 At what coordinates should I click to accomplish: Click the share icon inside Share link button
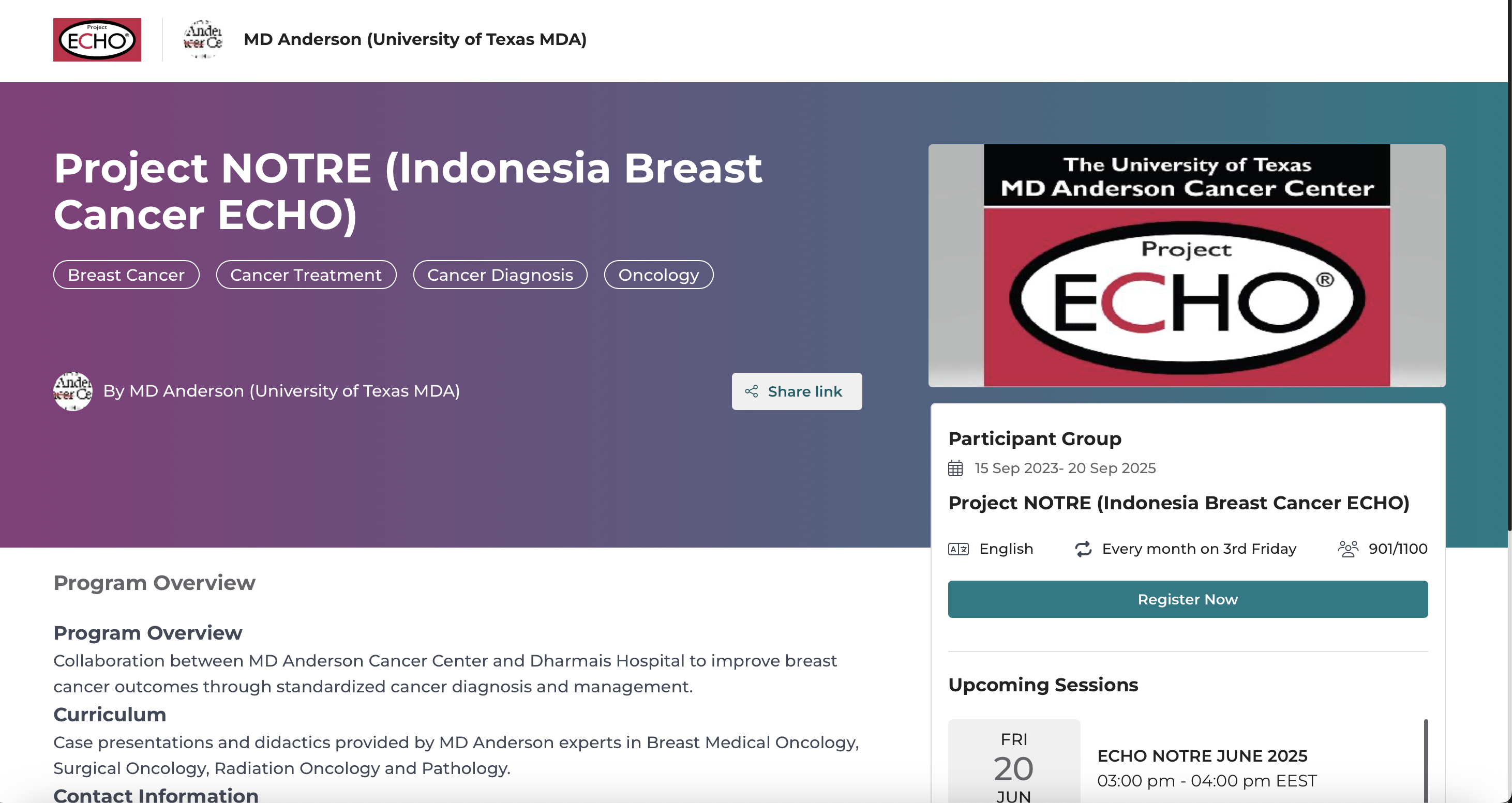click(x=752, y=391)
